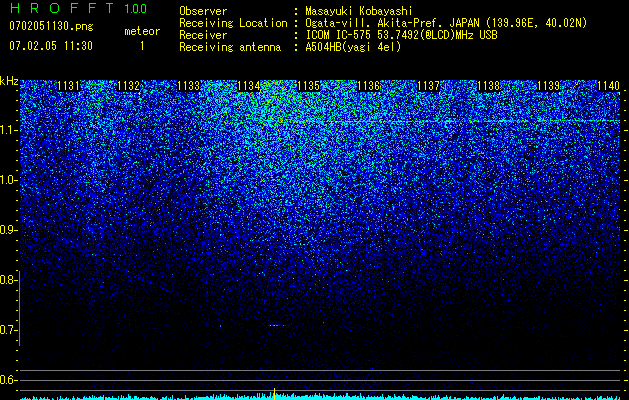Screen dimensions: 629x400
Task: Click the 0.9 frequency axis label
Action: [7, 230]
